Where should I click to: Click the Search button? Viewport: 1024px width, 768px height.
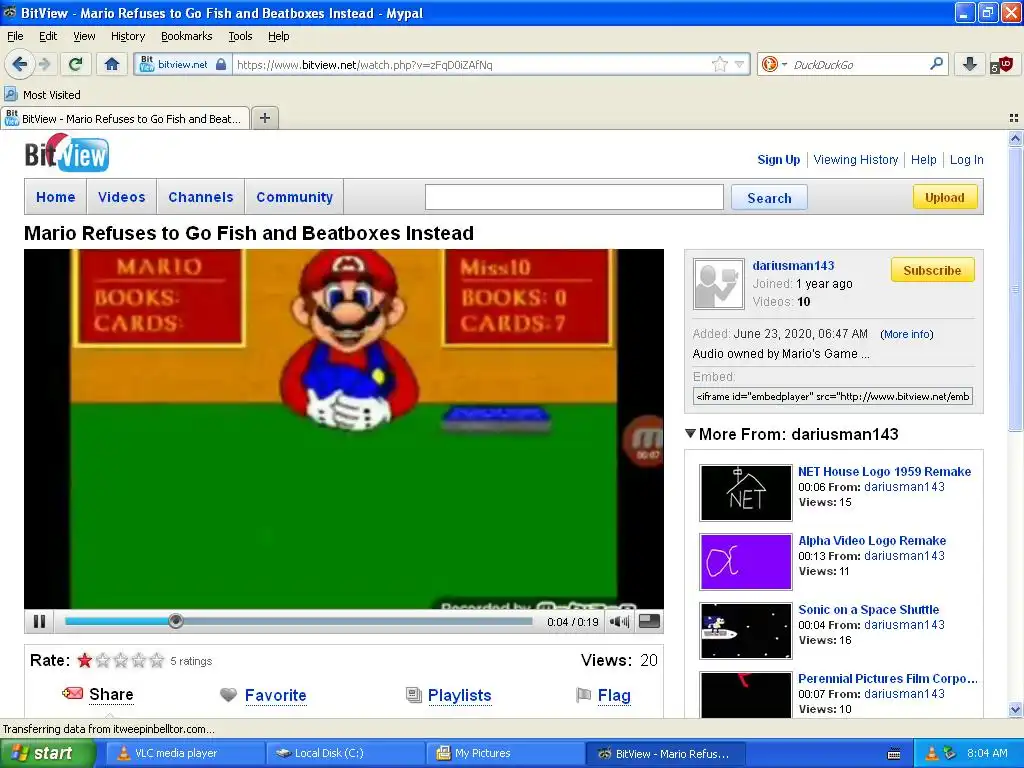tap(769, 198)
